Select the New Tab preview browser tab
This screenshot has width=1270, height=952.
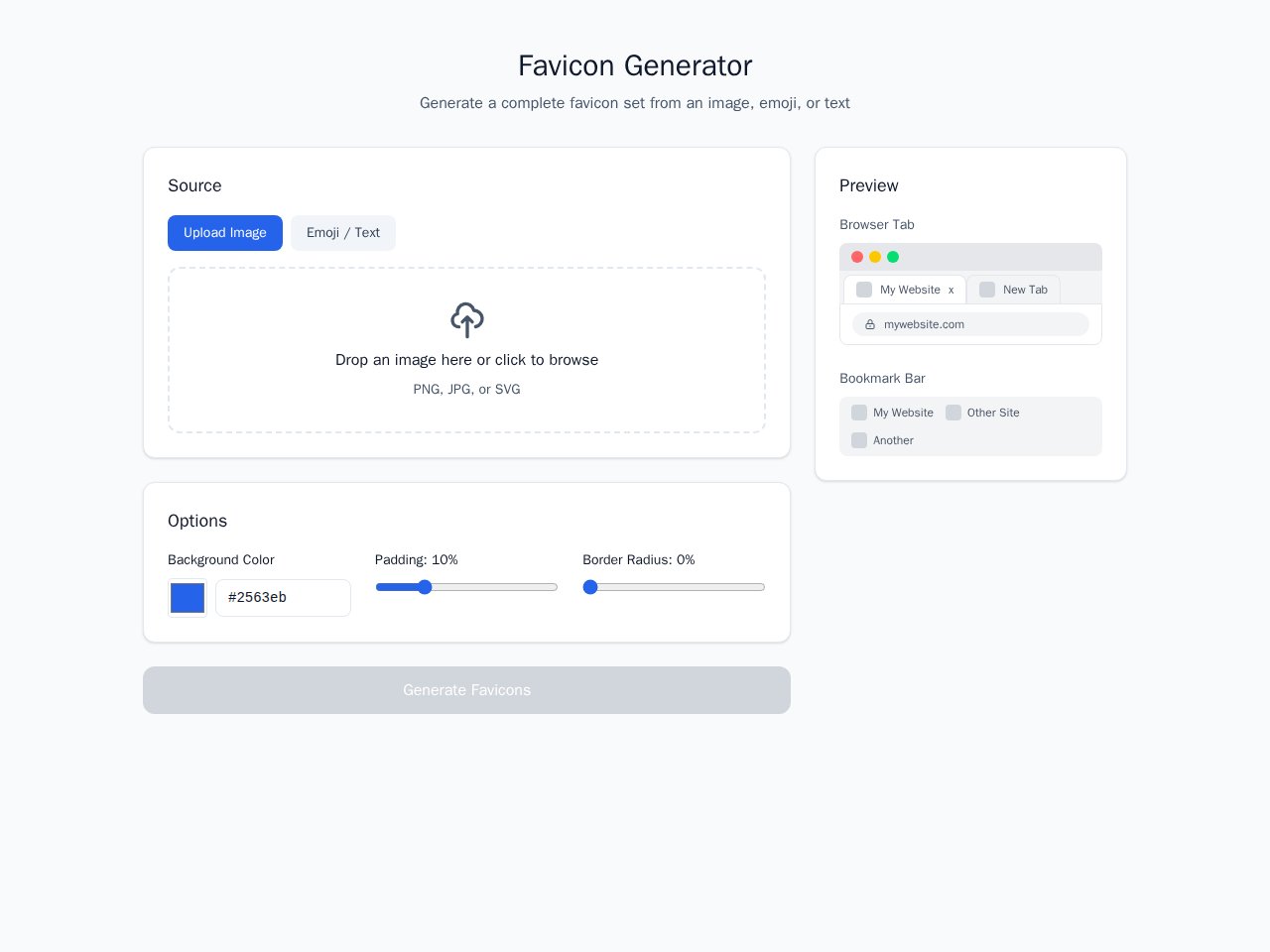point(1014,290)
